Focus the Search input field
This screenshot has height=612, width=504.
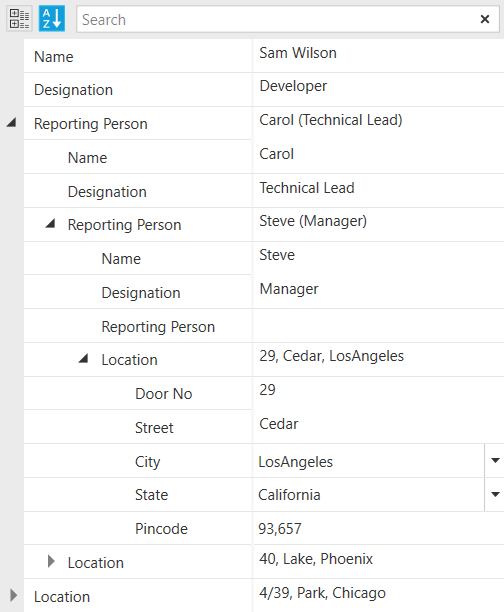(x=276, y=19)
